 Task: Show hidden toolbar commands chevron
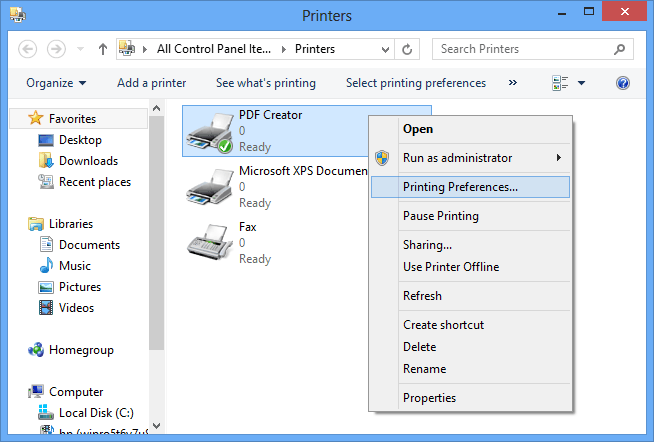[x=513, y=83]
